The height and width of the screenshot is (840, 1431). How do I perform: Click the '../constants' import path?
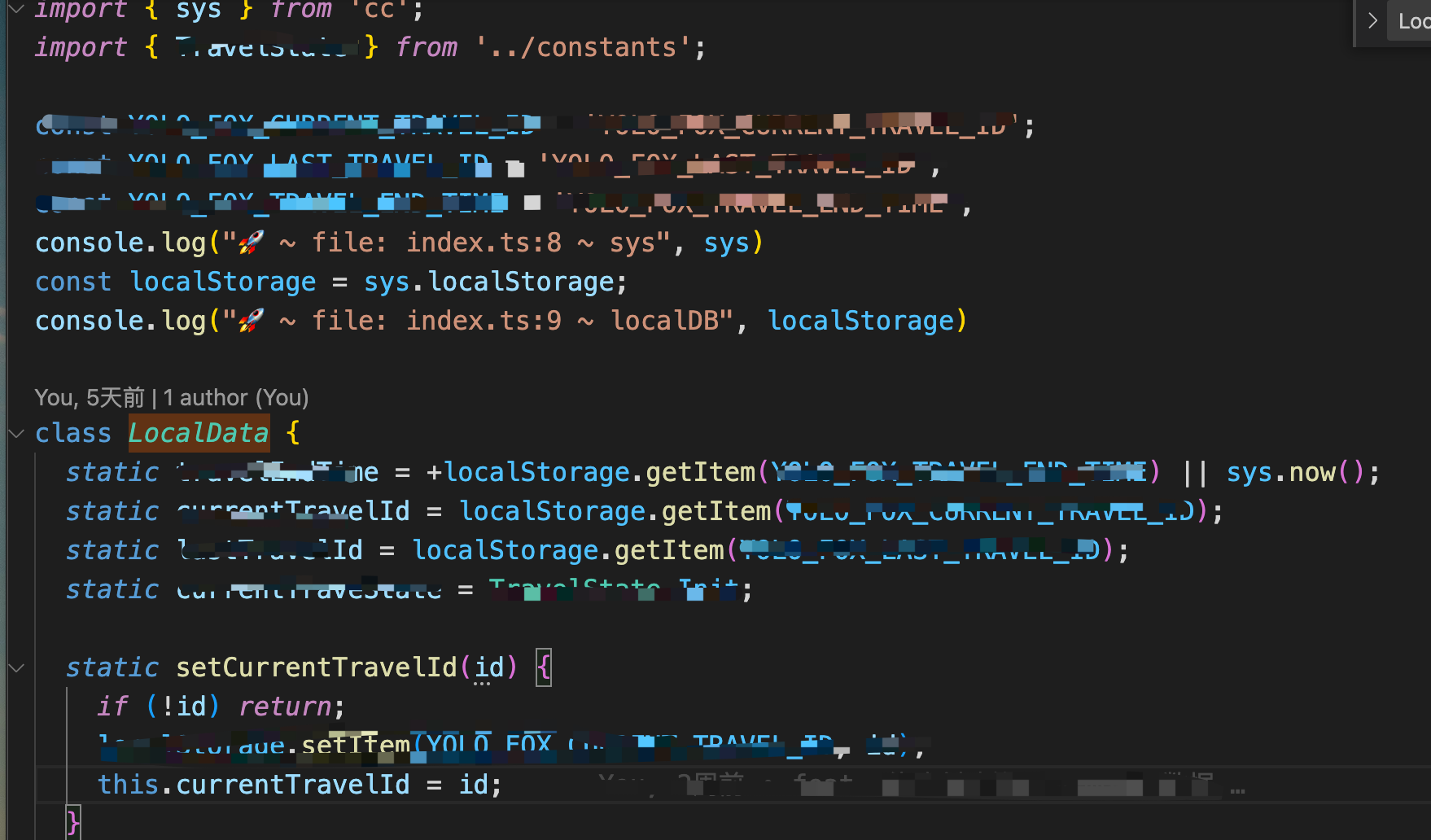point(583,48)
